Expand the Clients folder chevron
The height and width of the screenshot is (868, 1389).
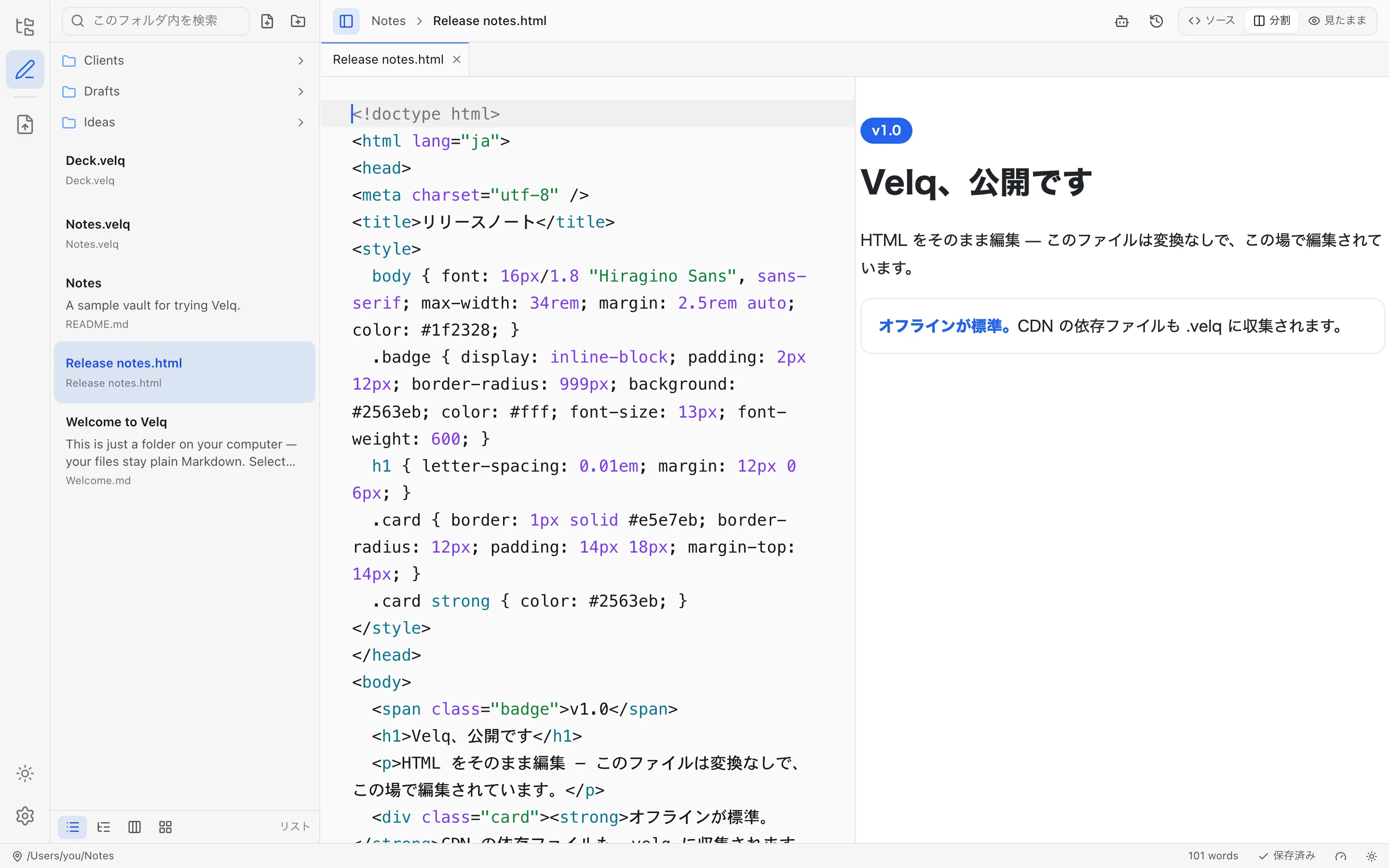(x=301, y=61)
